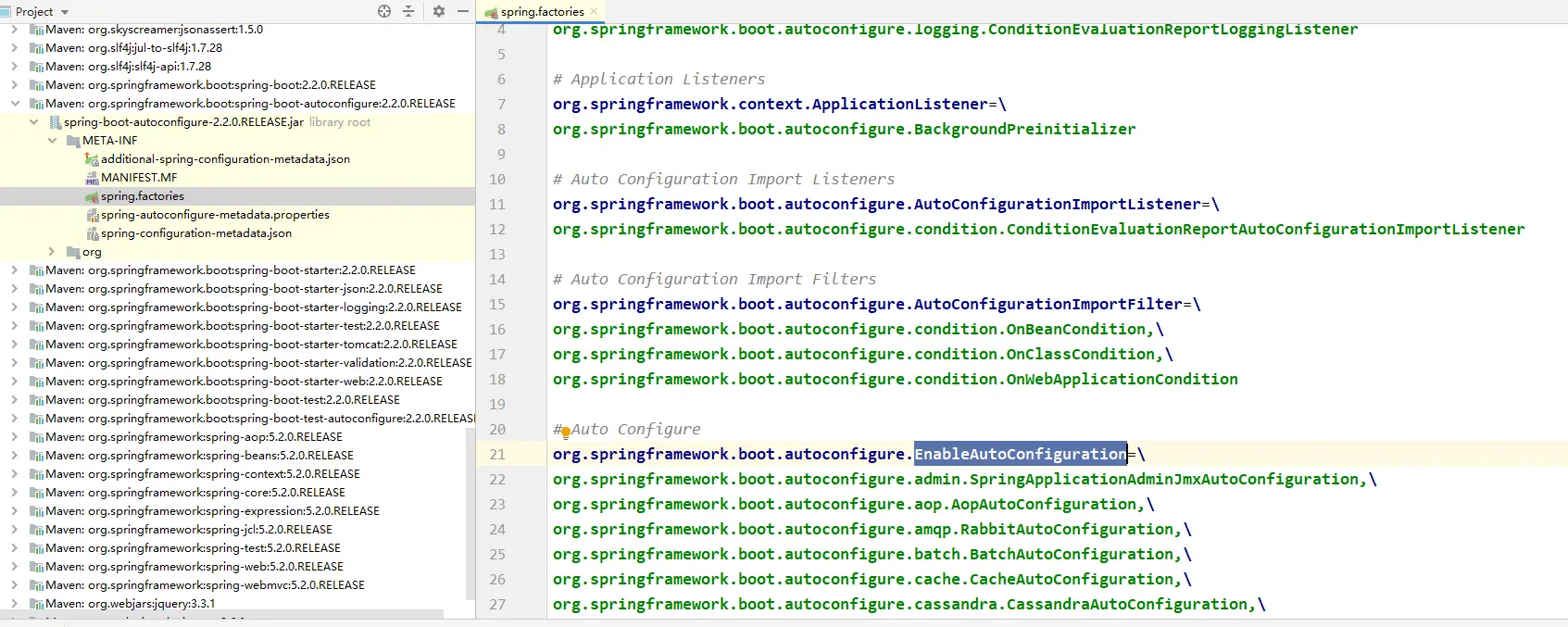The height and width of the screenshot is (627, 1568).
Task: Select additional-spring-configuration-metadata.json in the tree
Action: tap(225, 159)
